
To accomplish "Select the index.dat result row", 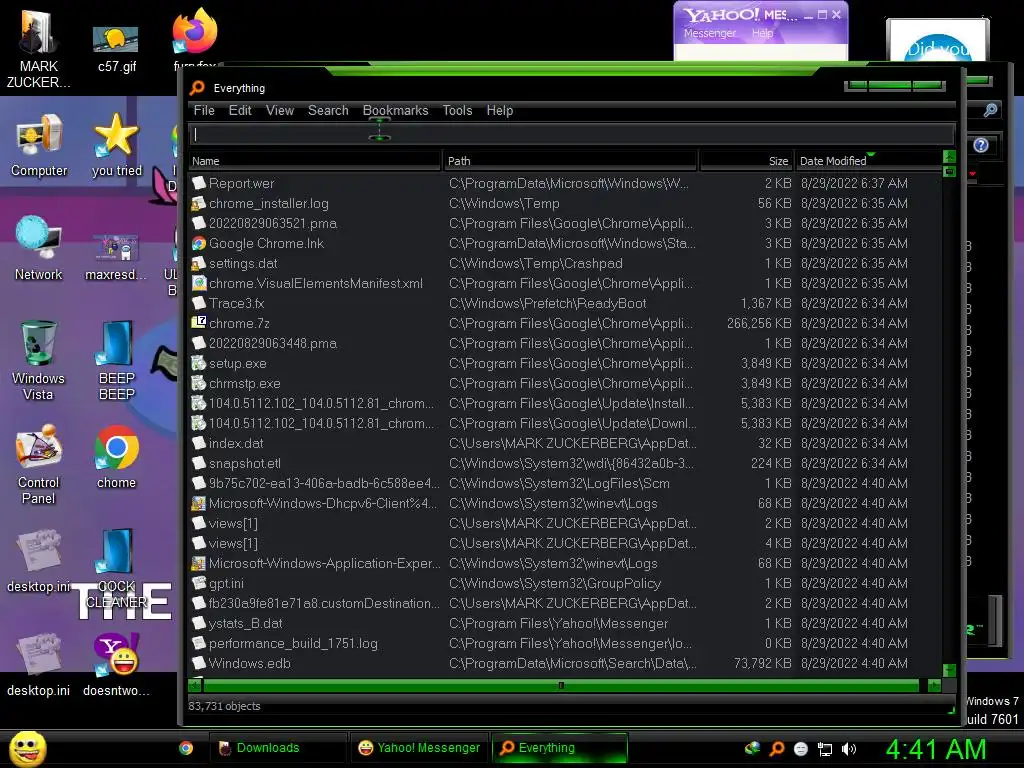I will pos(565,443).
